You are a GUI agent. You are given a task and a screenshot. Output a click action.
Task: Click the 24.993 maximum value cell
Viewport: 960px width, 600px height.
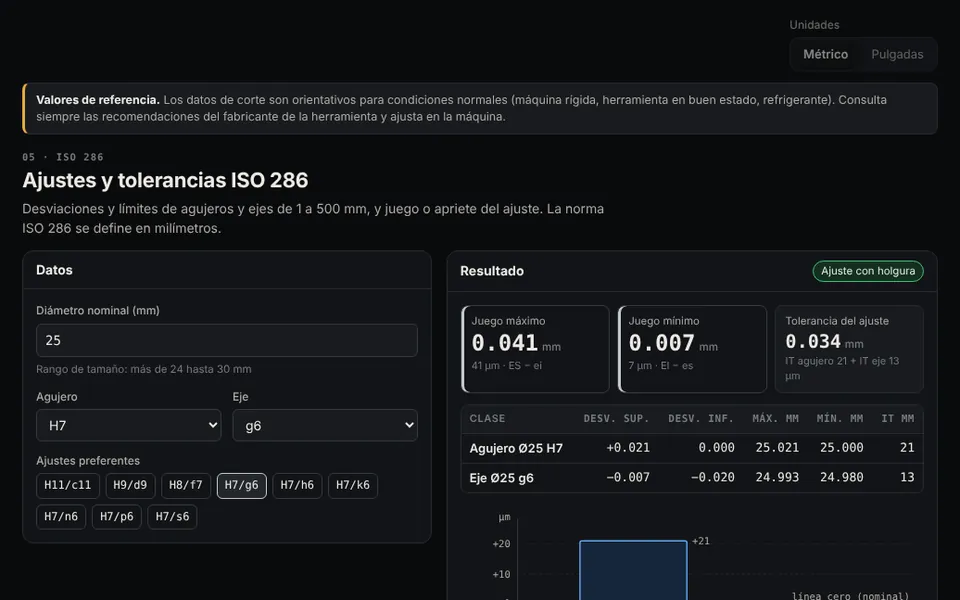coord(777,478)
